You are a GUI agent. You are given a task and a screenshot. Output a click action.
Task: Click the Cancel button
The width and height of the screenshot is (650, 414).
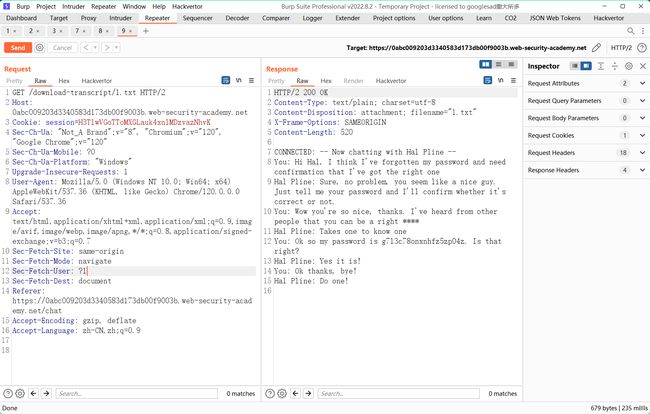coord(62,48)
